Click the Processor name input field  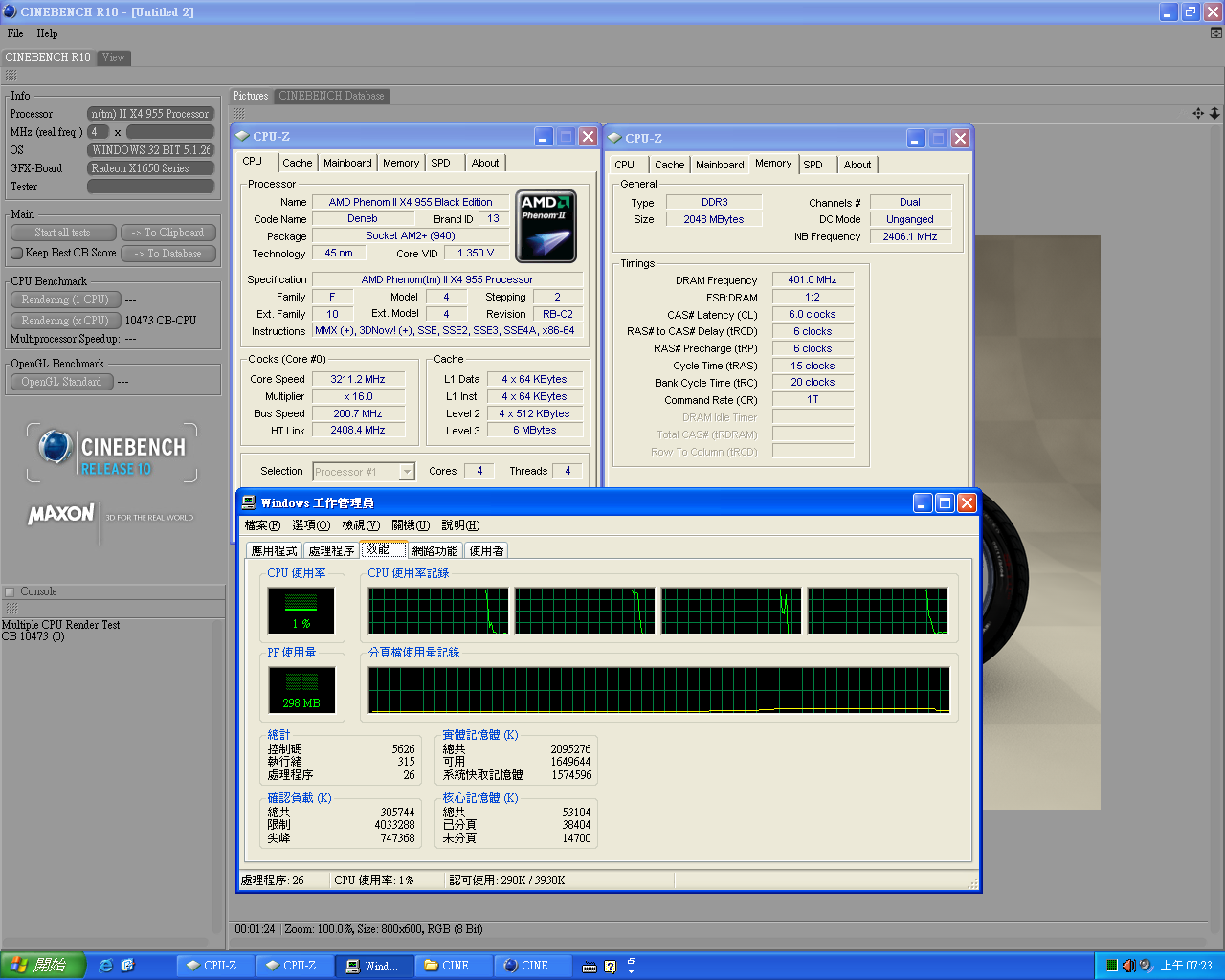coord(150,114)
